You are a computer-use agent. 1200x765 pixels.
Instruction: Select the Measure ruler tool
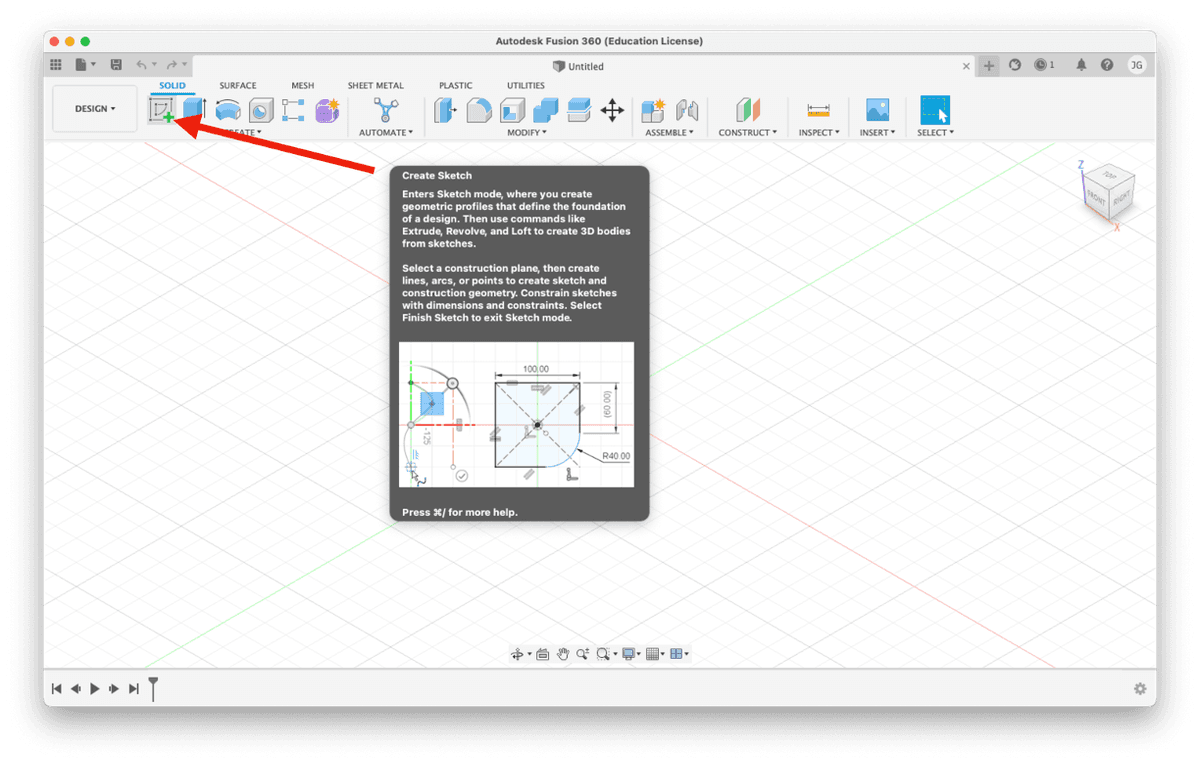click(818, 110)
